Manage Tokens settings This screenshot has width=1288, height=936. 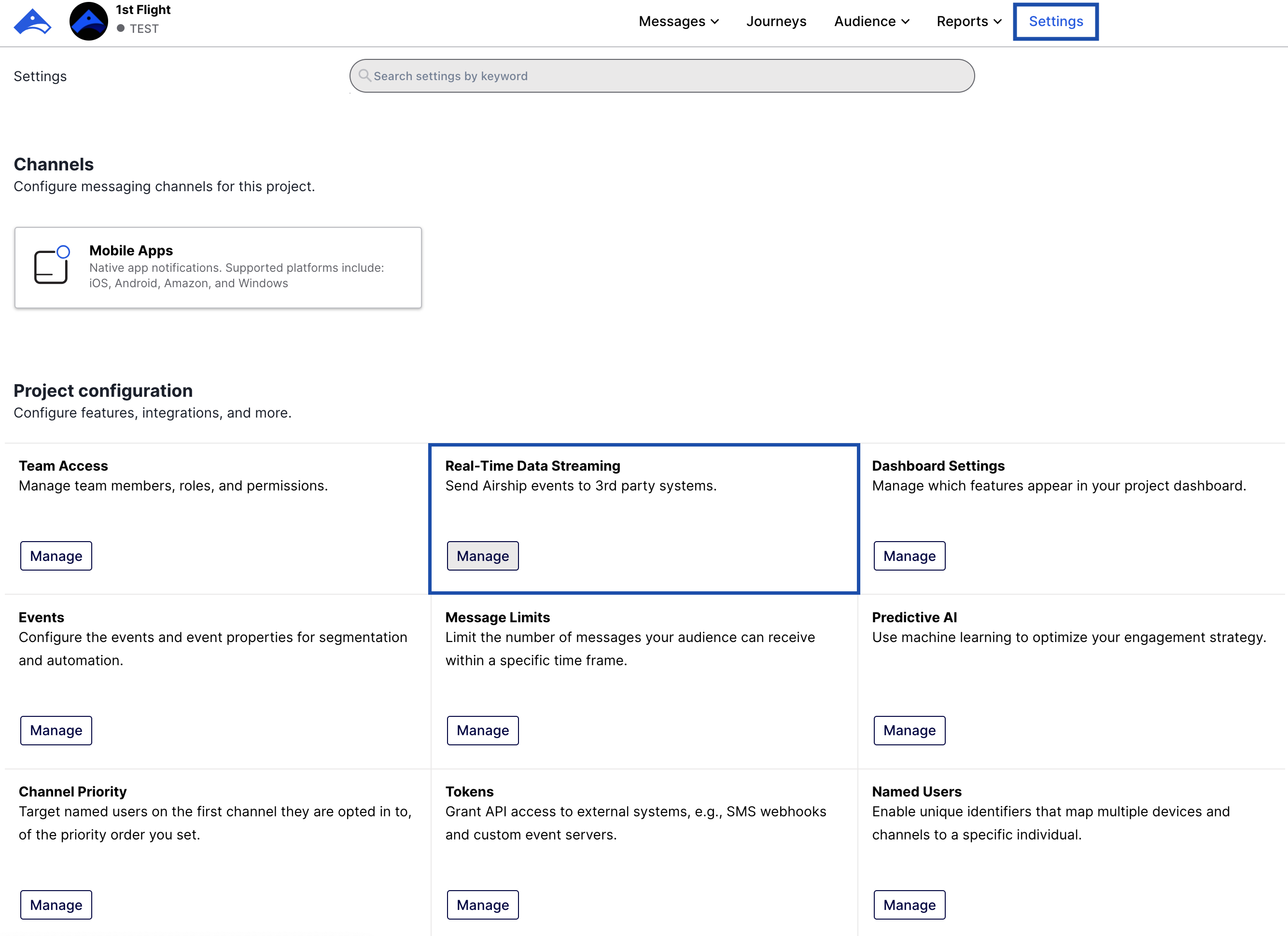pos(482,904)
